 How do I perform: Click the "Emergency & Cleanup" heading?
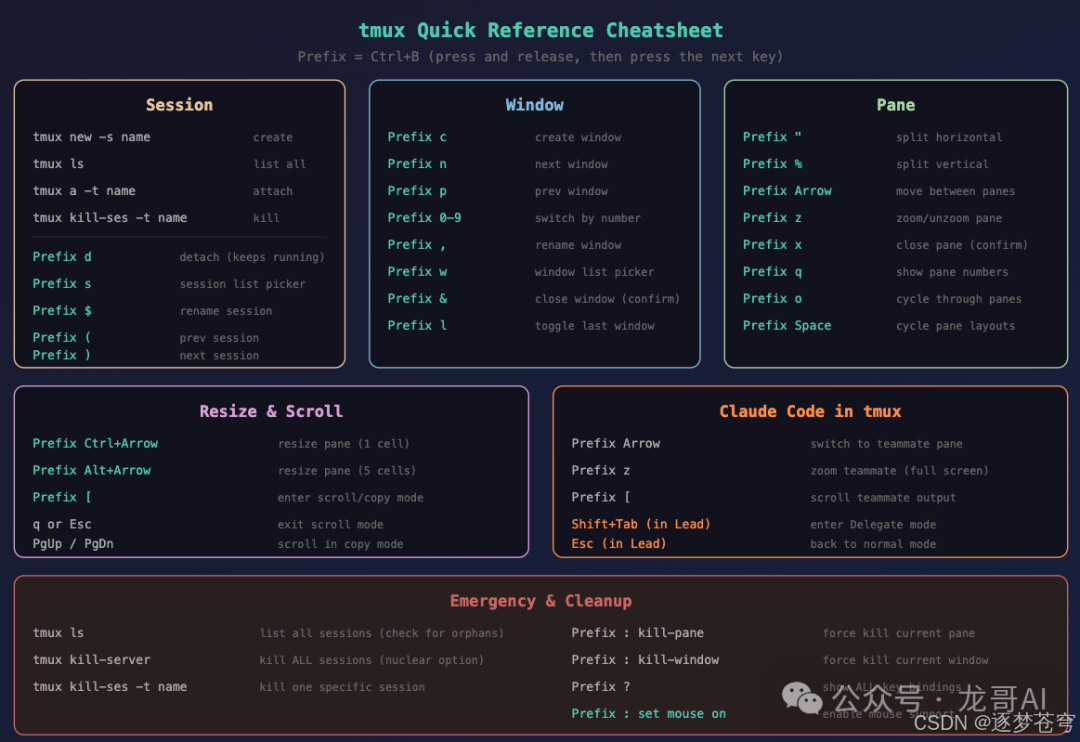(541, 601)
